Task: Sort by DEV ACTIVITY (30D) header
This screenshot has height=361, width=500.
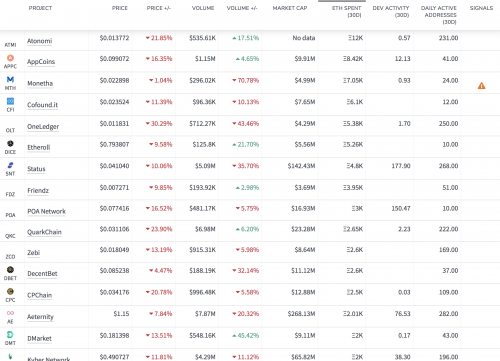Action: point(391,11)
